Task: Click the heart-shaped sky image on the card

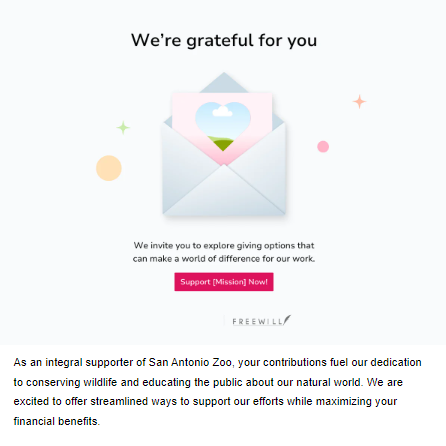Action: [x=223, y=126]
